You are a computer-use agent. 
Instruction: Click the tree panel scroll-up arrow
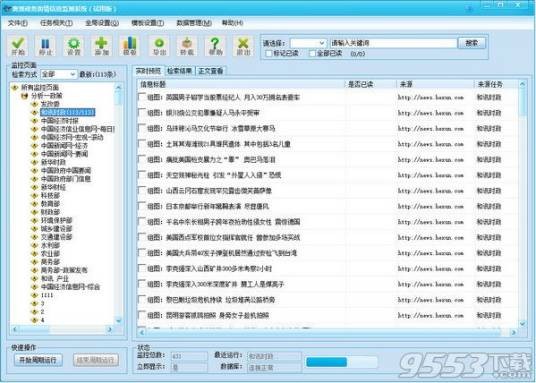point(118,87)
